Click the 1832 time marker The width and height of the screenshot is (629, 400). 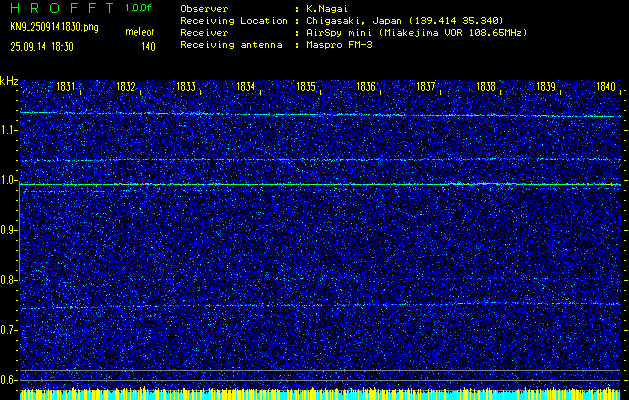(126, 86)
